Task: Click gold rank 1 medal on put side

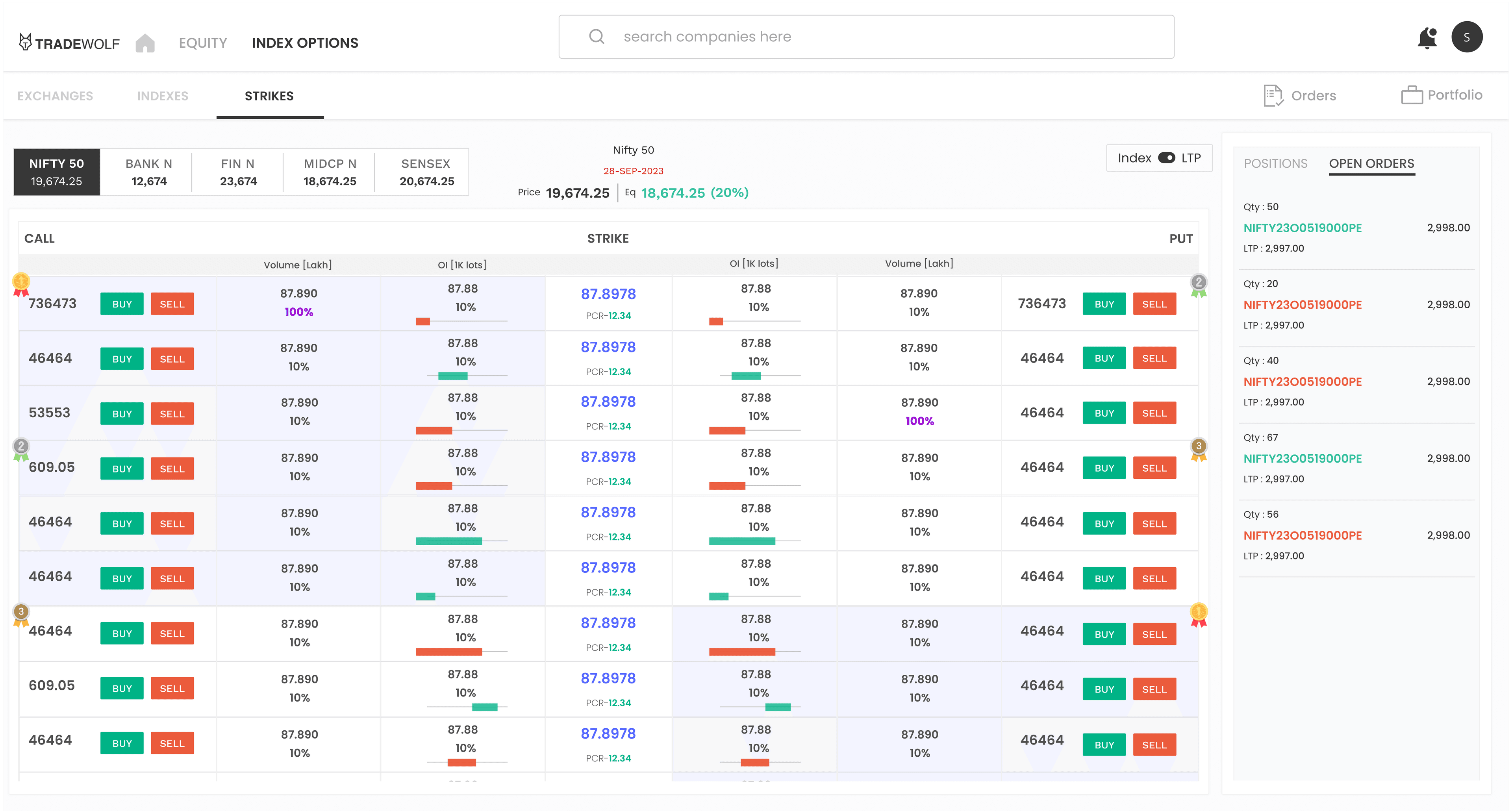Action: pyautogui.click(x=1199, y=615)
